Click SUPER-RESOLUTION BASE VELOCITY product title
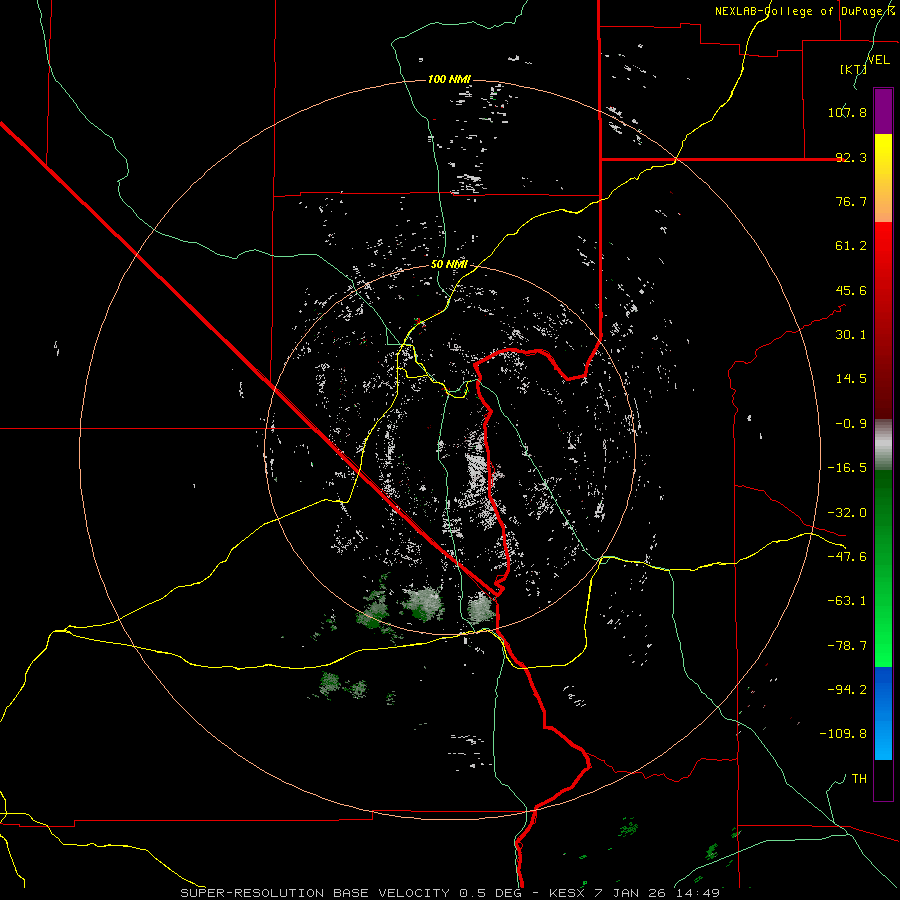 click(317, 893)
